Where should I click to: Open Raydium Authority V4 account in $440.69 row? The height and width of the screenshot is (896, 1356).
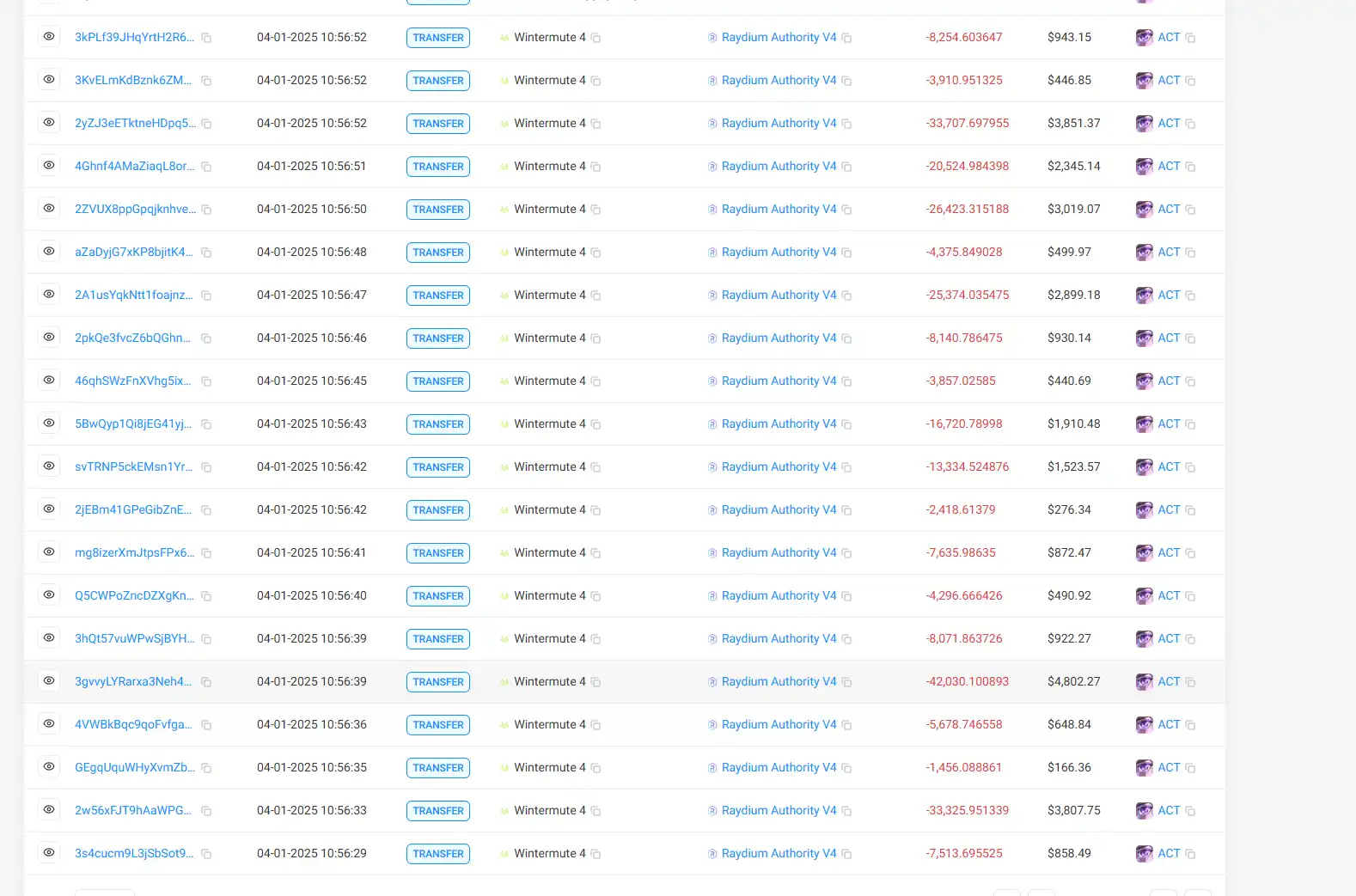tap(779, 381)
